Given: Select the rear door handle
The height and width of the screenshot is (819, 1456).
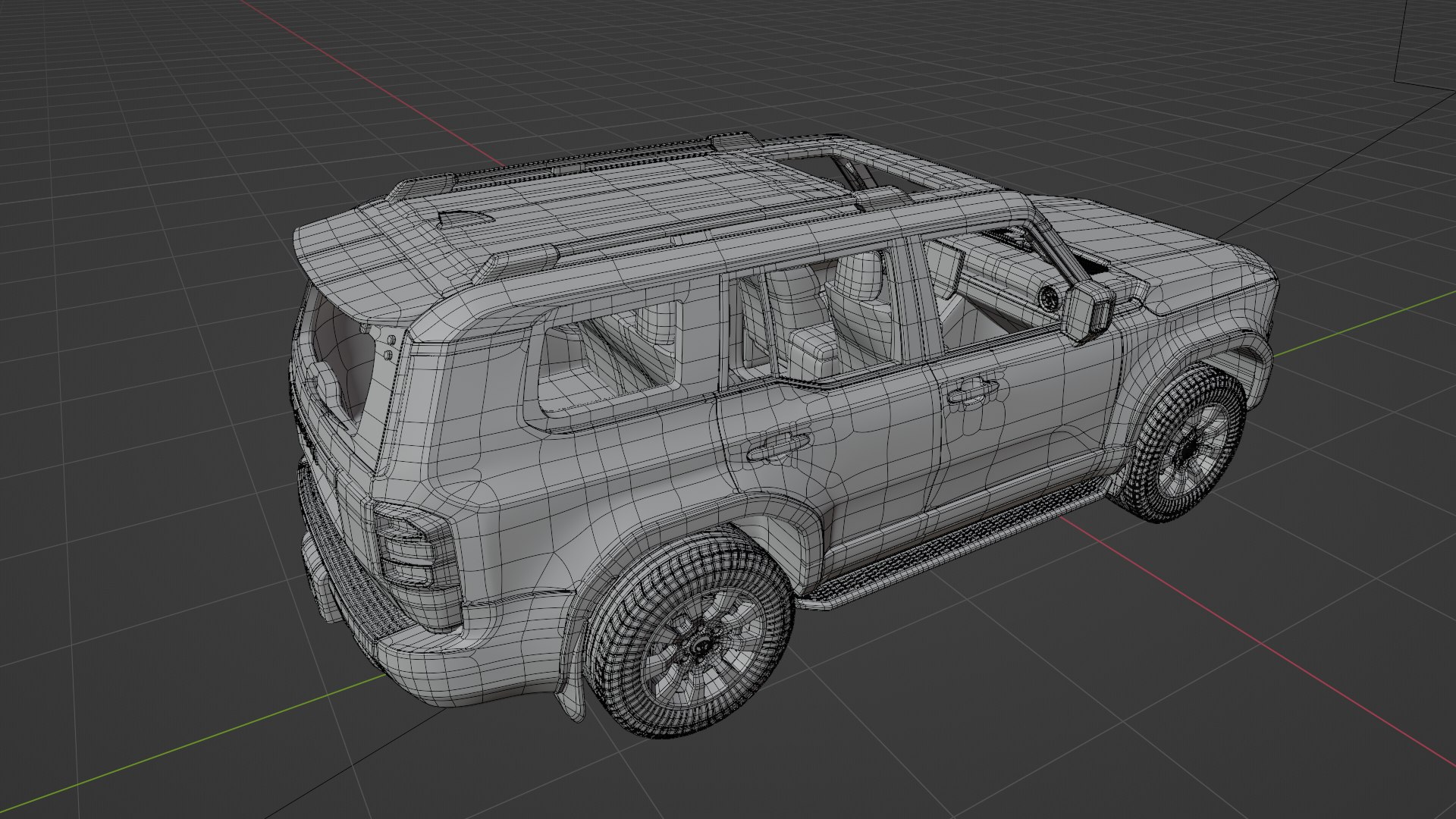Looking at the screenshot, I should (779, 447).
